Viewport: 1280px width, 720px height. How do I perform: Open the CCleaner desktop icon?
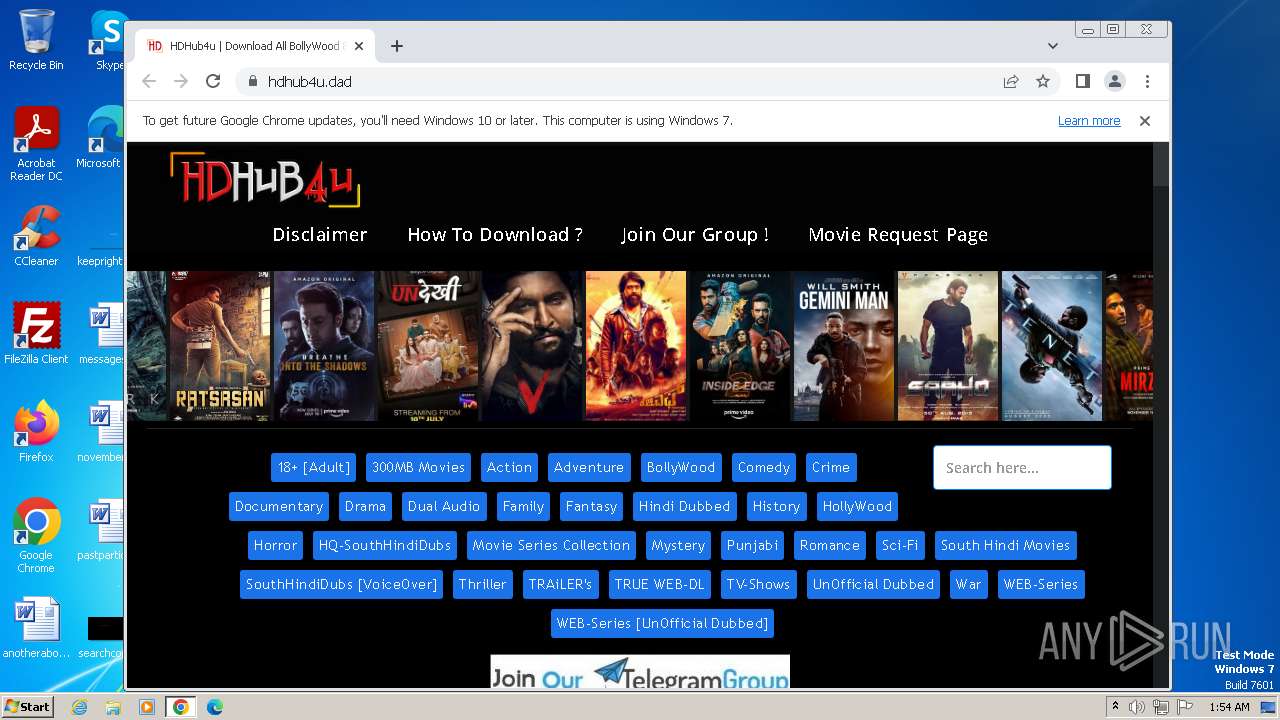coord(36,236)
